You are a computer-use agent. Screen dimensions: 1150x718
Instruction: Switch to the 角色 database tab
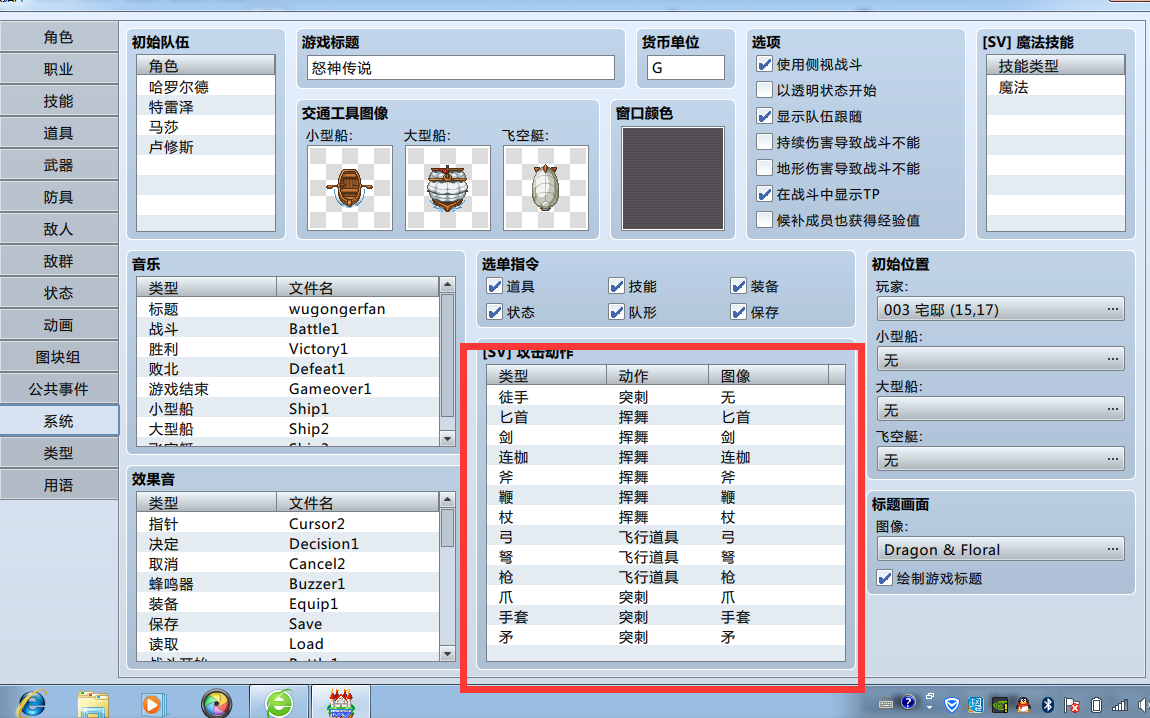click(x=59, y=37)
